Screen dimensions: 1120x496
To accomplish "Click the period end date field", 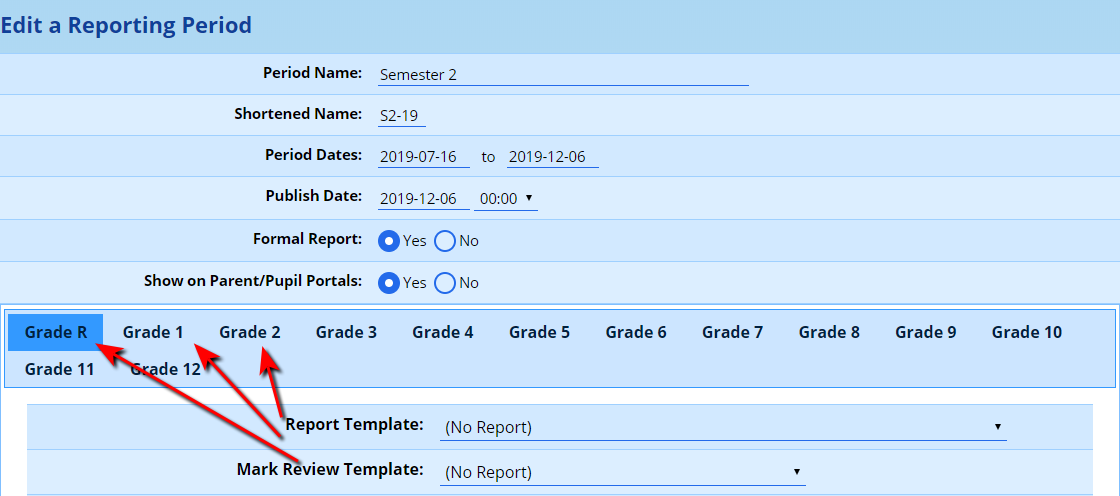I will [552, 157].
